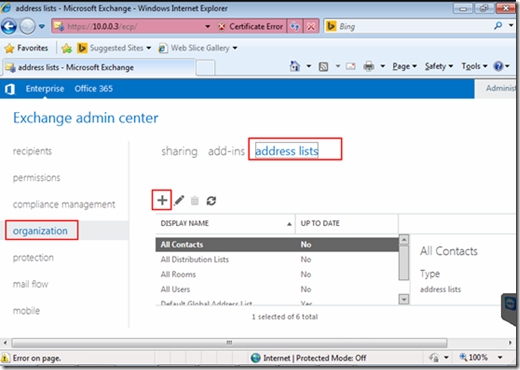Screen dimensions: 520x370
Task: Open address bar URL history dropdown
Action: [x=208, y=26]
